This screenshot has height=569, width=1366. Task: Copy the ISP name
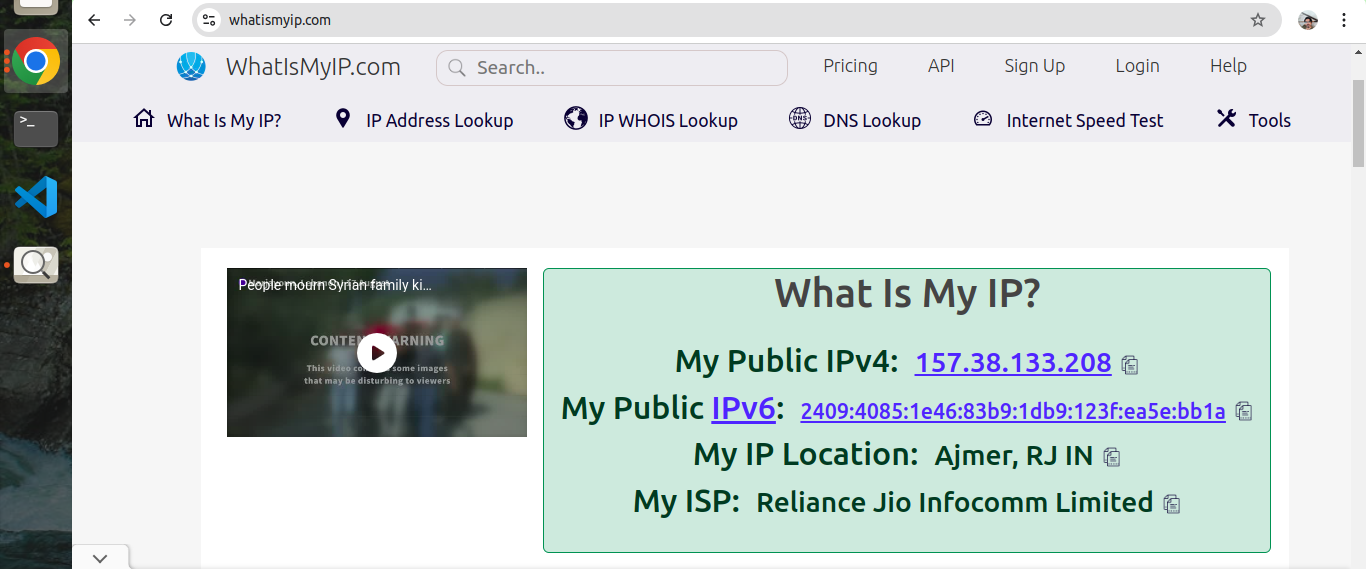(x=1172, y=504)
